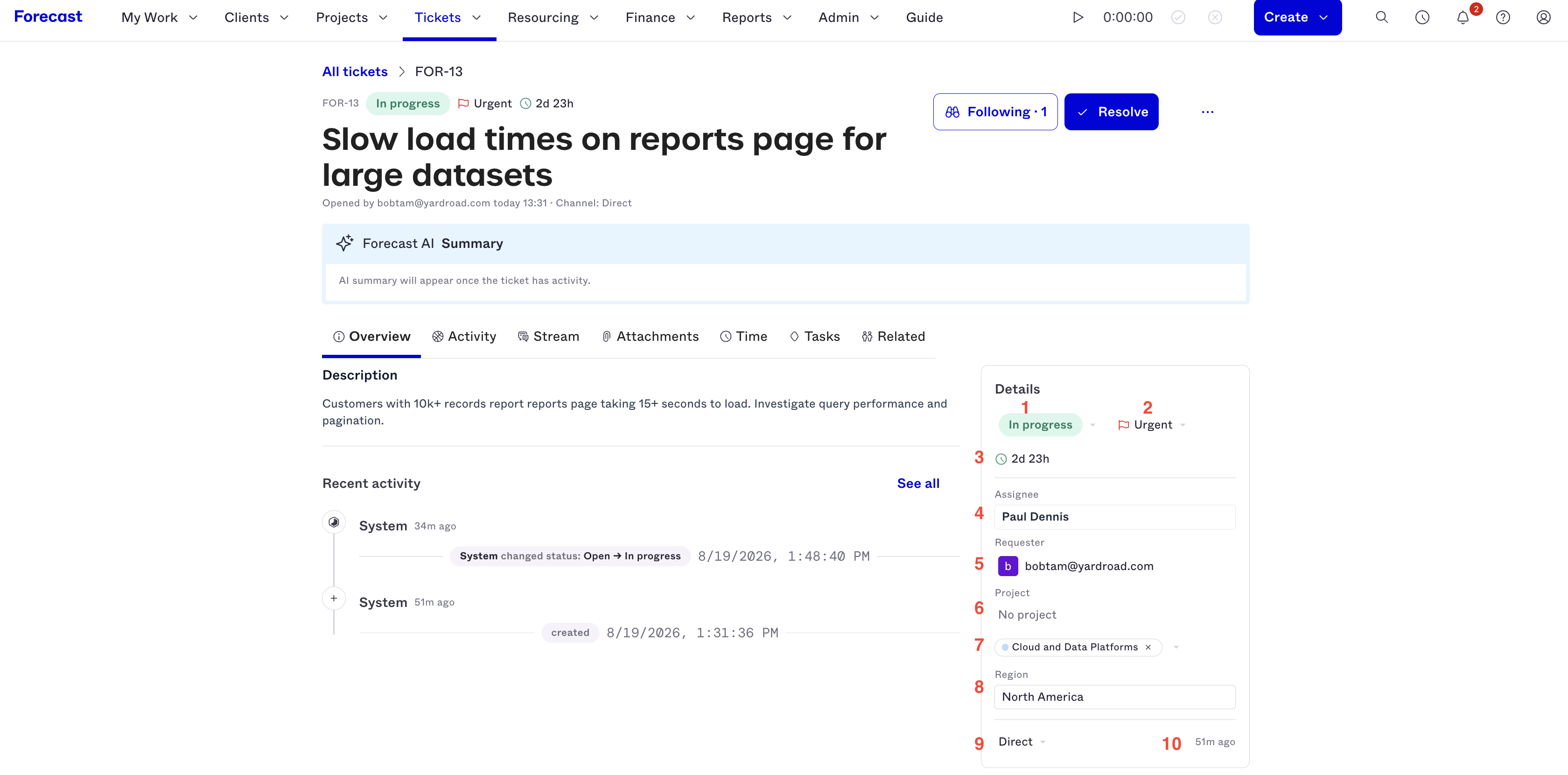This screenshot has width=1568, height=775.
Task: Click the 51m ago timestamp in Details
Action: [1215, 741]
